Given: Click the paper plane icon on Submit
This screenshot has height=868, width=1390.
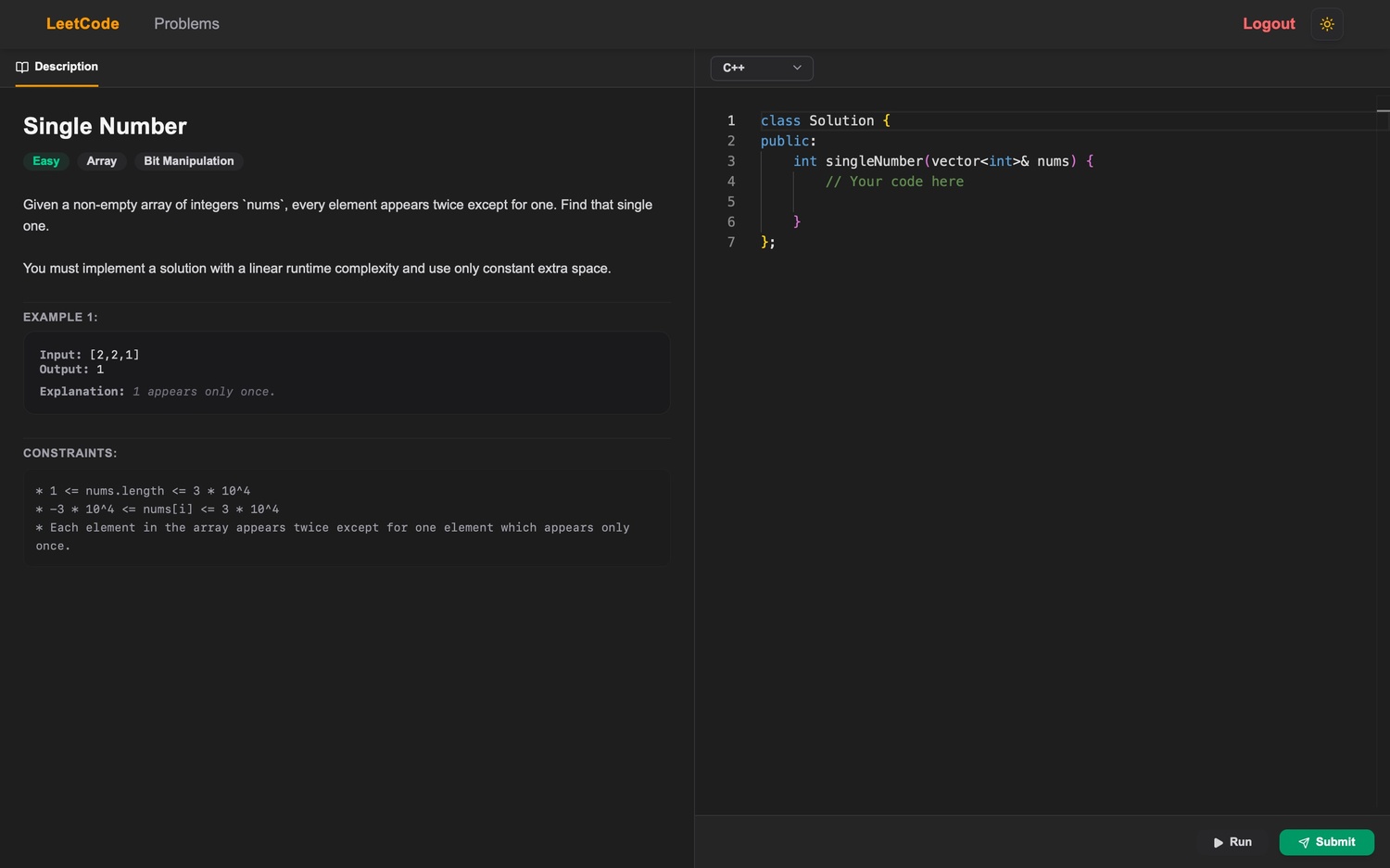Looking at the screenshot, I should [1304, 842].
